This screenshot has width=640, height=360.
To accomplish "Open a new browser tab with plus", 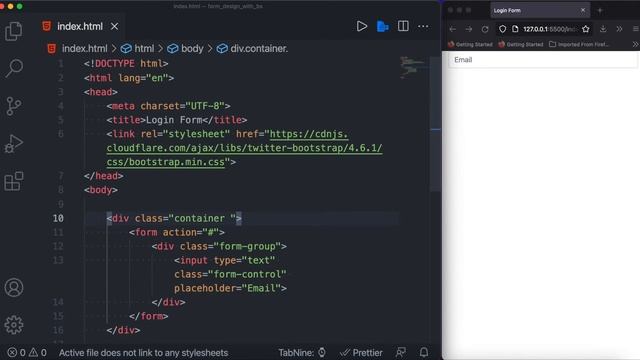I will pyautogui.click(x=600, y=11).
